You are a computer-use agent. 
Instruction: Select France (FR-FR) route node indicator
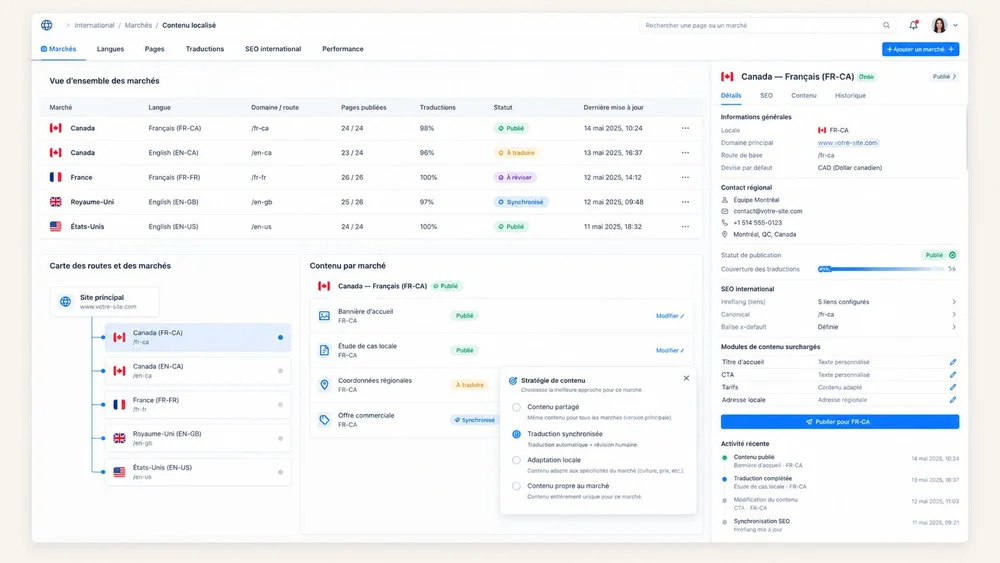pos(280,405)
